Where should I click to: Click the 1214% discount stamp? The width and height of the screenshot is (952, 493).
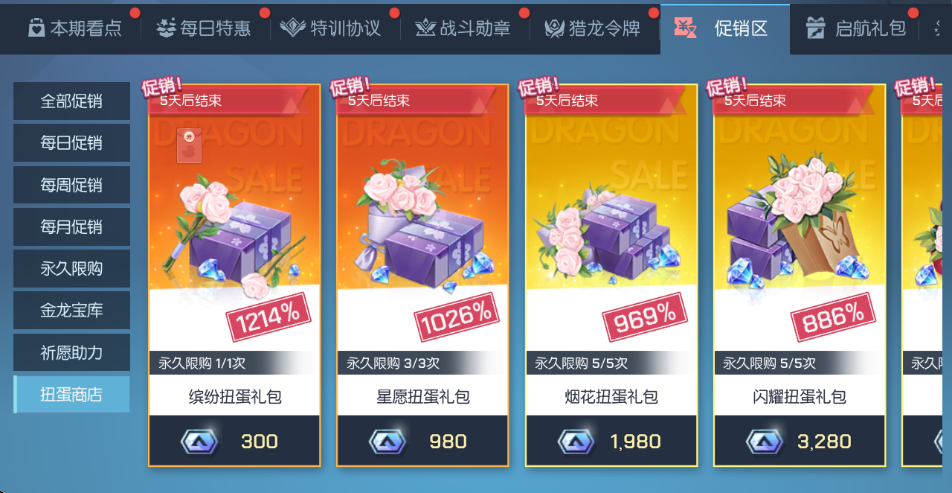tap(268, 317)
